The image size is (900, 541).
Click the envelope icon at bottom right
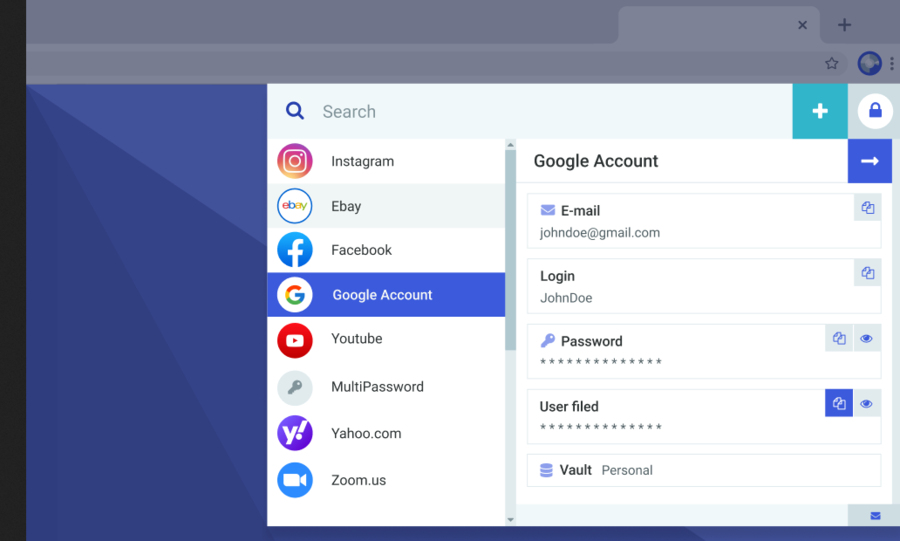(x=875, y=516)
